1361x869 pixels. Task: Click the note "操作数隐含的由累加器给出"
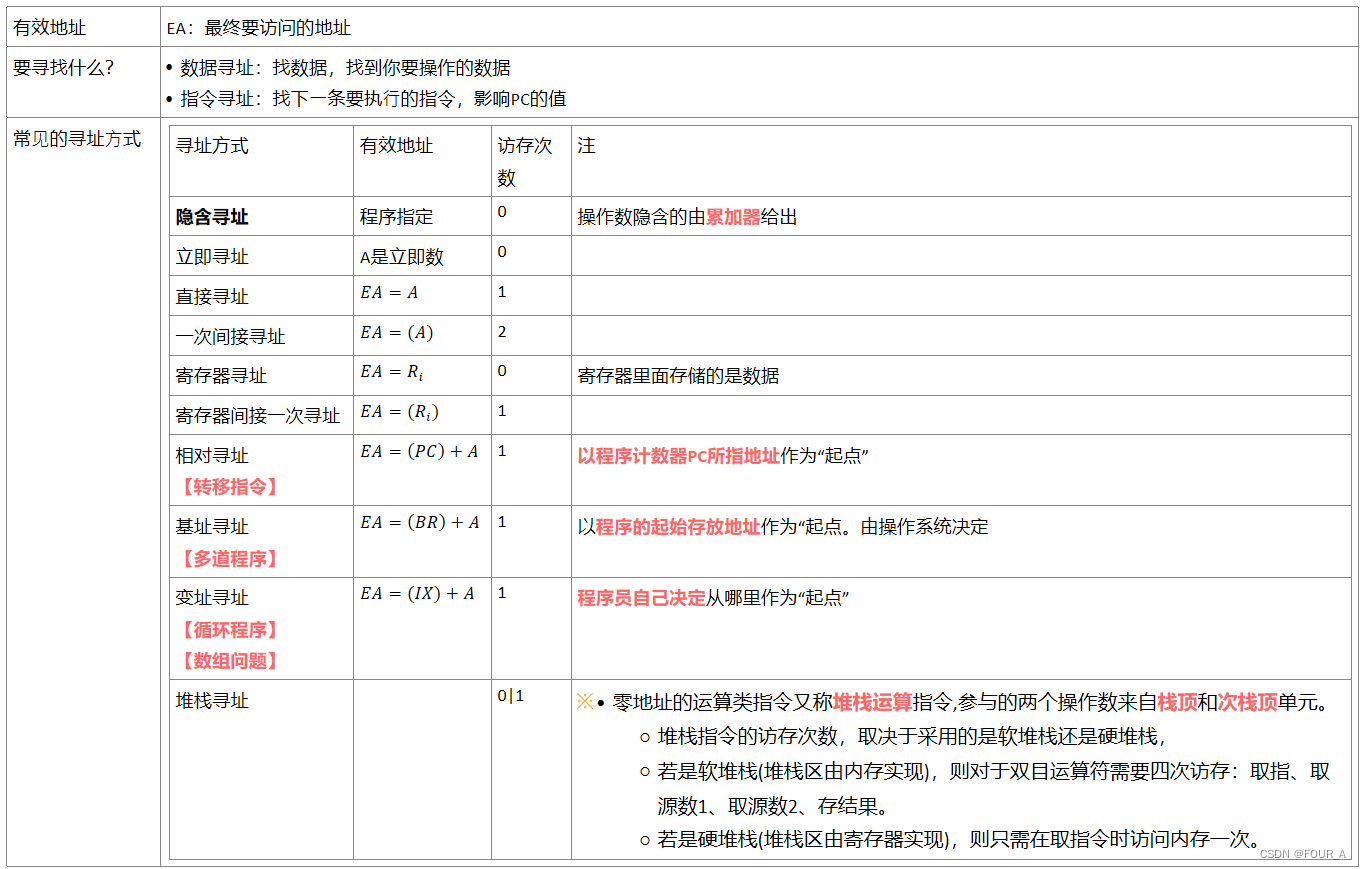tap(687, 217)
